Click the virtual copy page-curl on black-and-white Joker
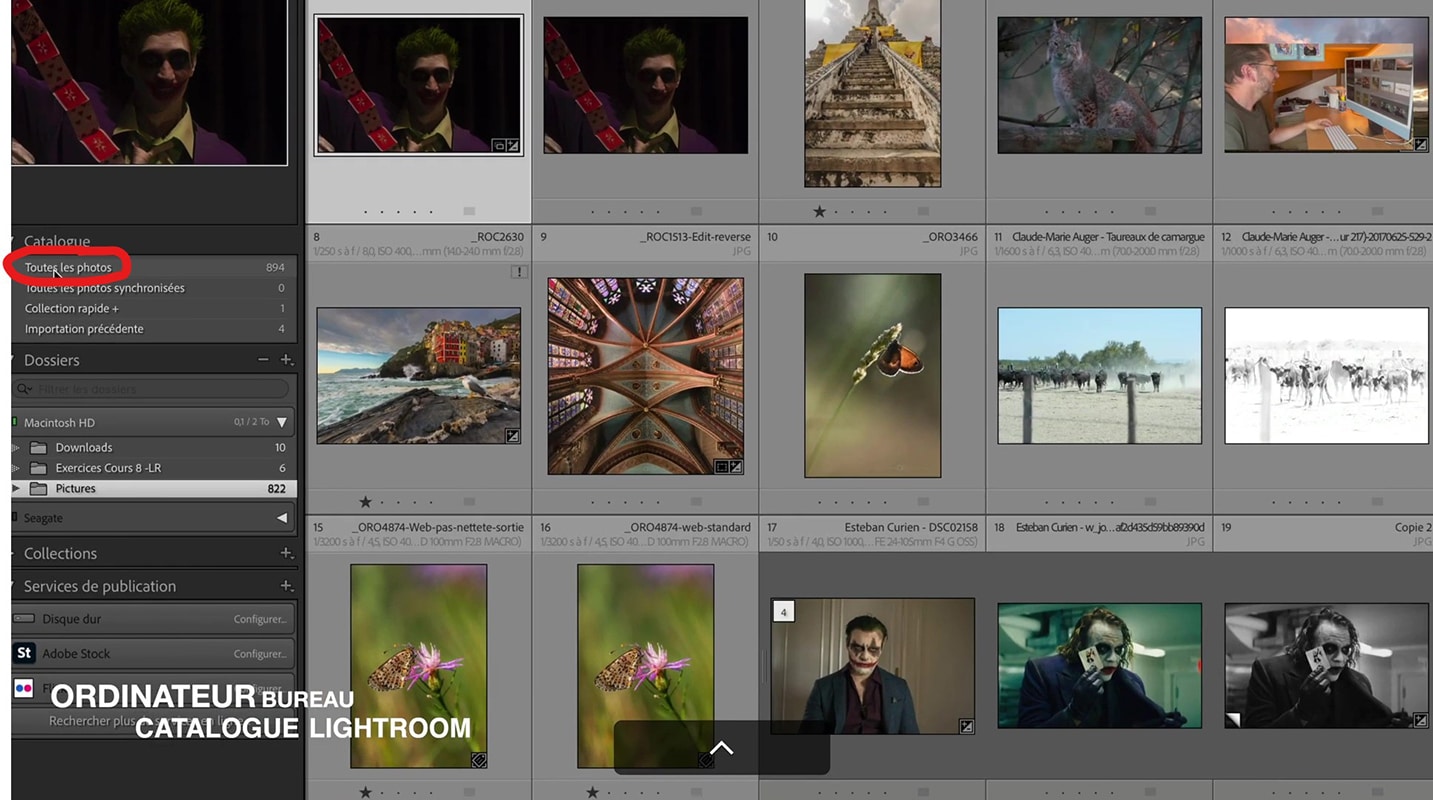 click(x=1232, y=720)
